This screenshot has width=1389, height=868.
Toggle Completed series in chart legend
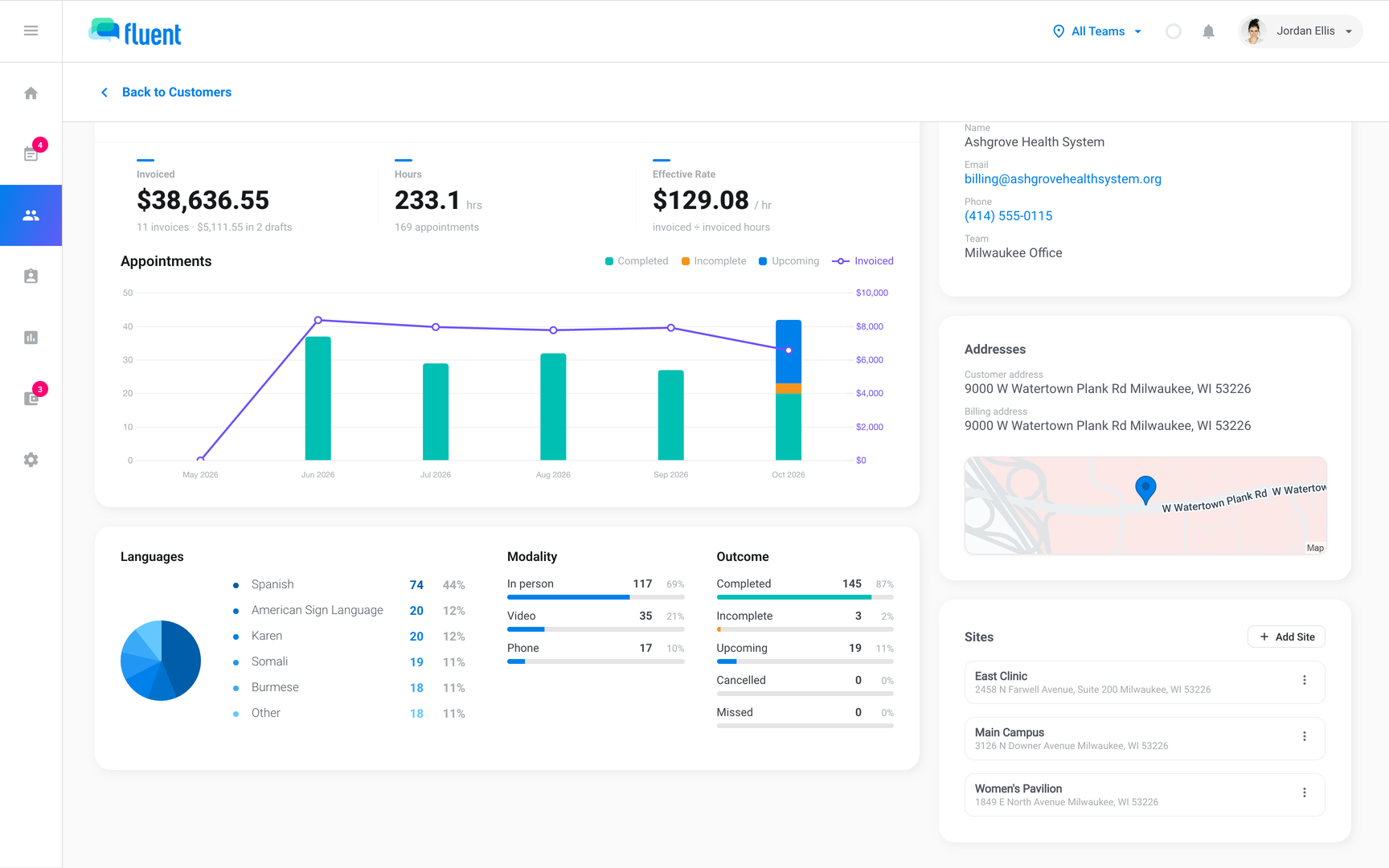point(637,261)
